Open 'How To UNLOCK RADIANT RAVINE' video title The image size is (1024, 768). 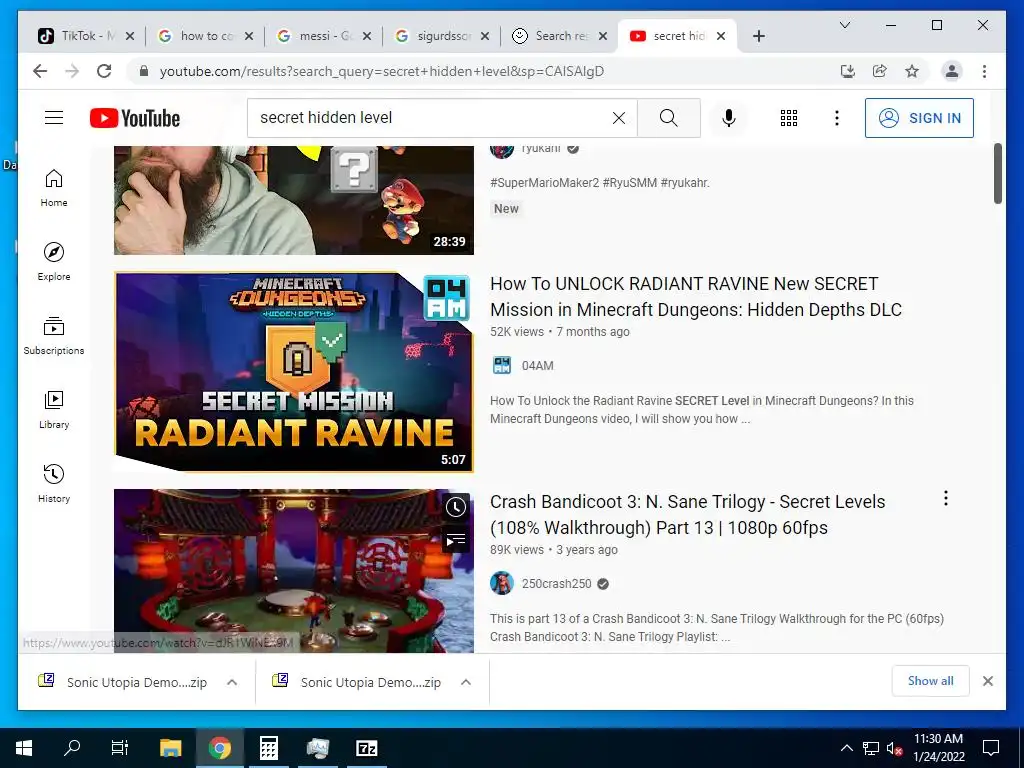click(696, 296)
